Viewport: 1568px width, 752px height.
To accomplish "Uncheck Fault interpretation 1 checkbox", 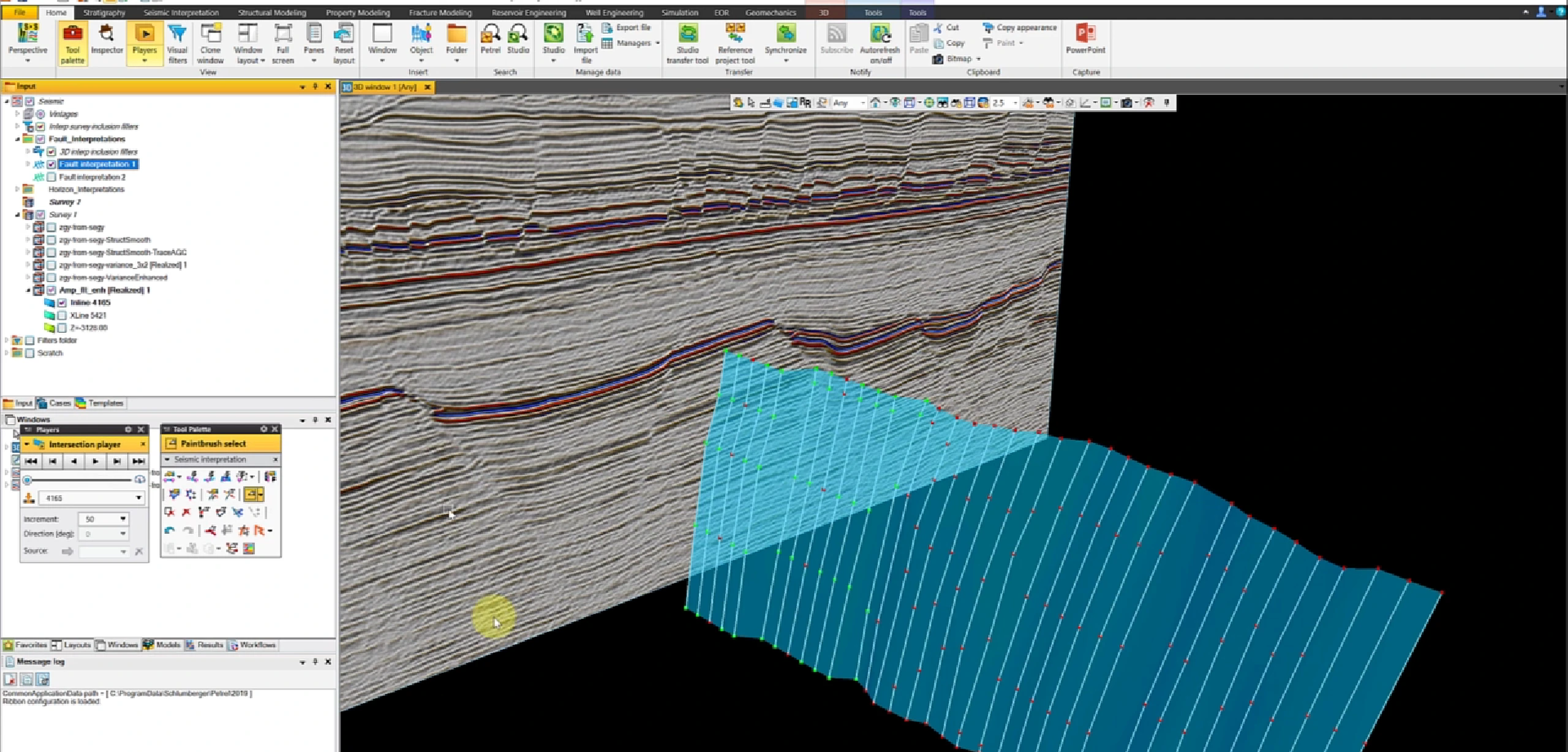I will click(x=51, y=164).
